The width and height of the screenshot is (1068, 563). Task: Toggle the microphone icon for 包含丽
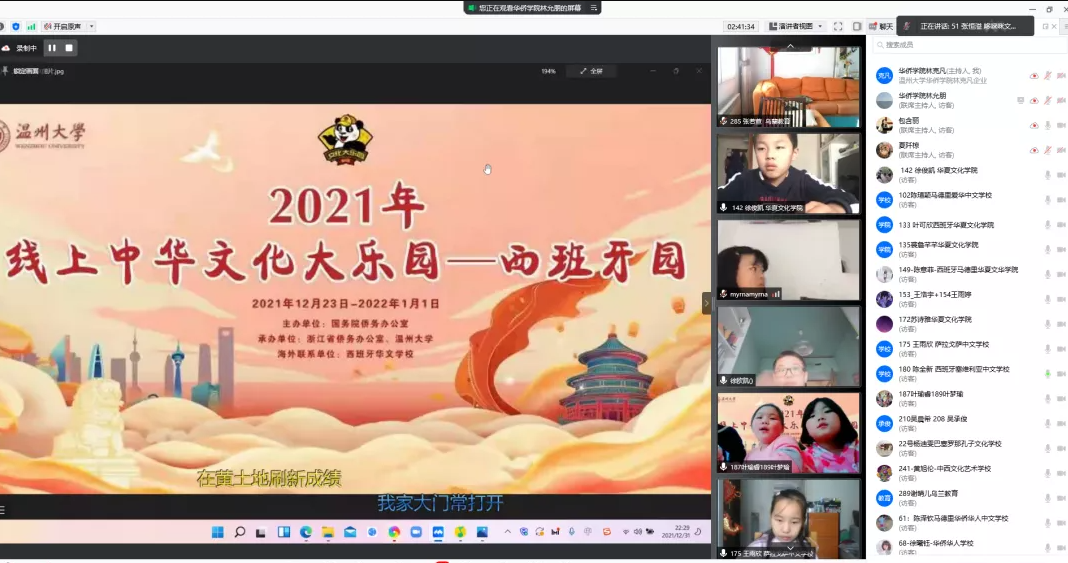coord(1048,125)
